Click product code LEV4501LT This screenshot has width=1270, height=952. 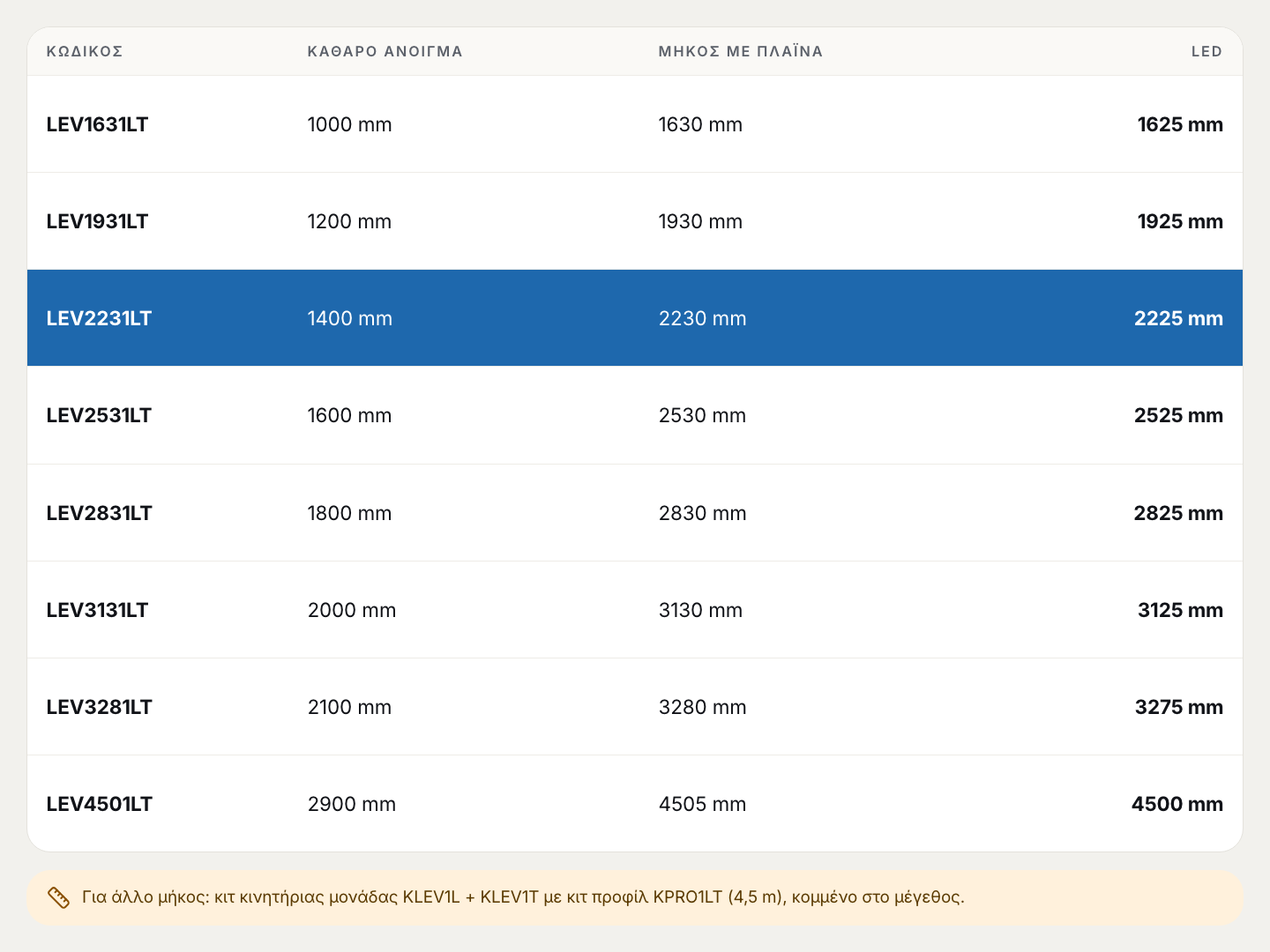click(x=100, y=804)
